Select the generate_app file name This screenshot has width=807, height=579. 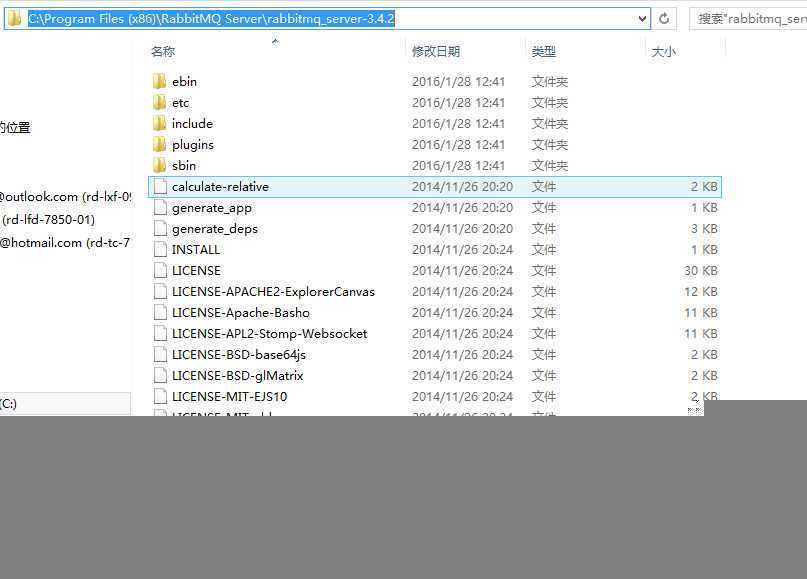[x=212, y=208]
